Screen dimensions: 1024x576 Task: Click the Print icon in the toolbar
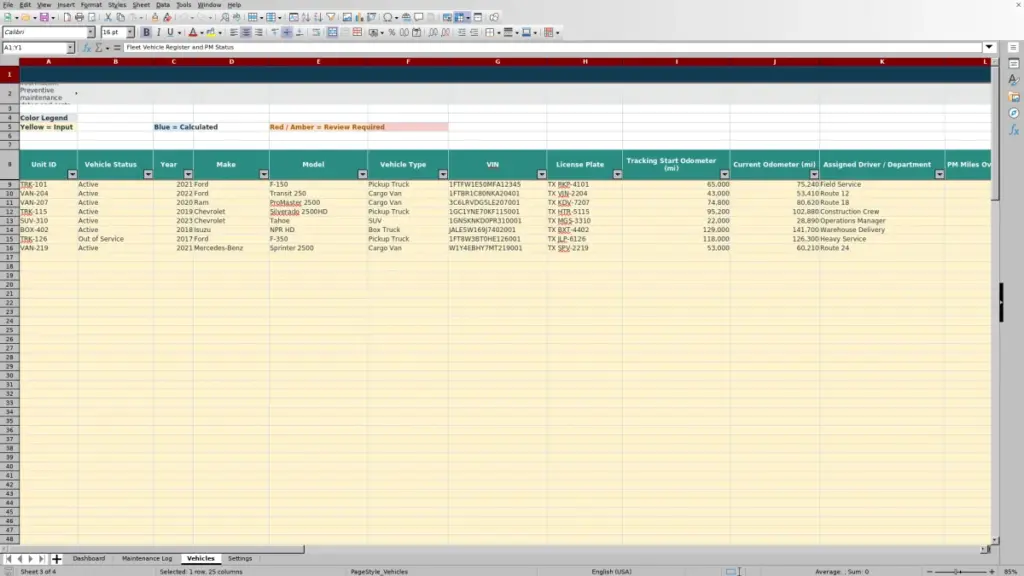(x=79, y=17)
